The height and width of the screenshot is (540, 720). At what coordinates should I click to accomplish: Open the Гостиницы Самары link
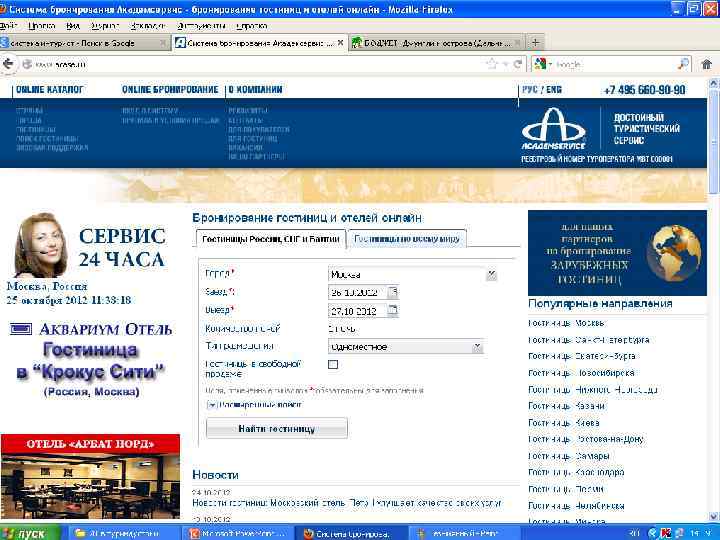tap(569, 456)
